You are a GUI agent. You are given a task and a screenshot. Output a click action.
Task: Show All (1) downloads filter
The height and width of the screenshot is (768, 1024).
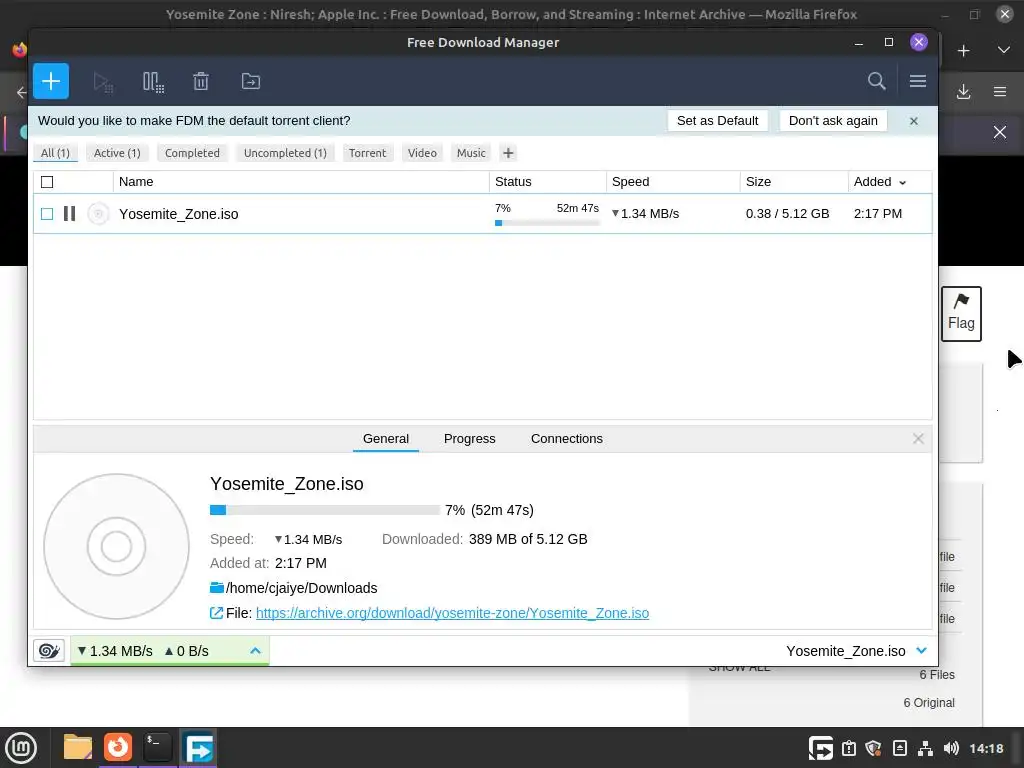pyautogui.click(x=56, y=153)
